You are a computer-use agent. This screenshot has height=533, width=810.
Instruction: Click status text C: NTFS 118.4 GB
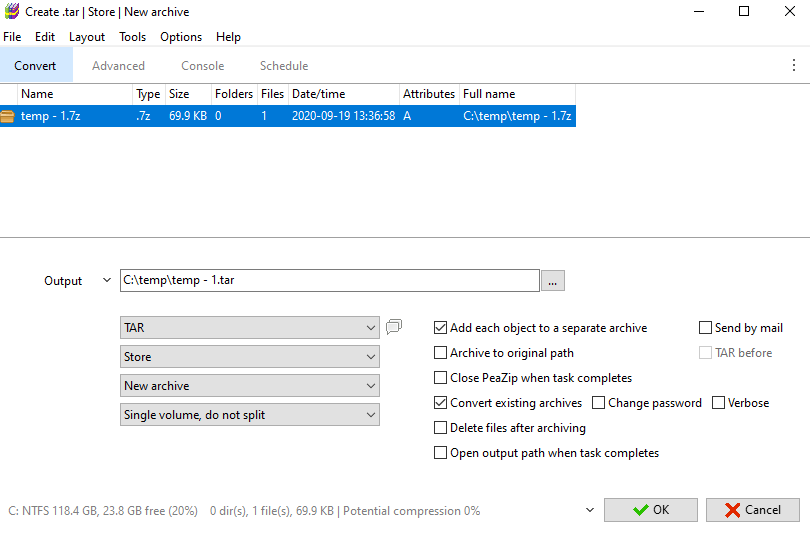pyautogui.click(x=54, y=511)
